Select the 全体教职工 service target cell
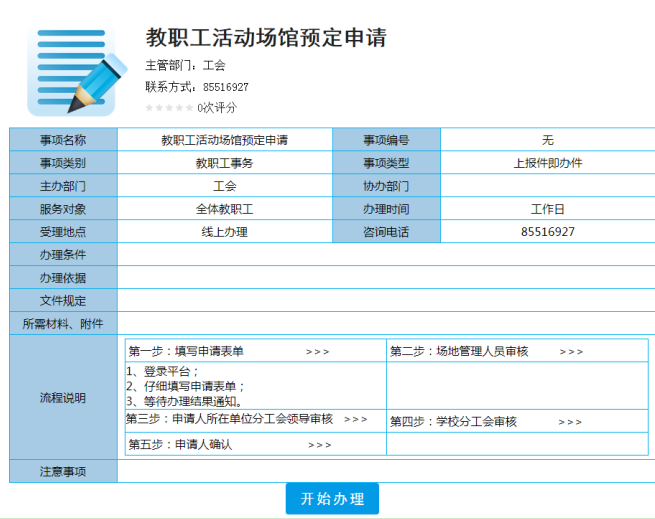The height and width of the screenshot is (519, 655). pos(224,209)
